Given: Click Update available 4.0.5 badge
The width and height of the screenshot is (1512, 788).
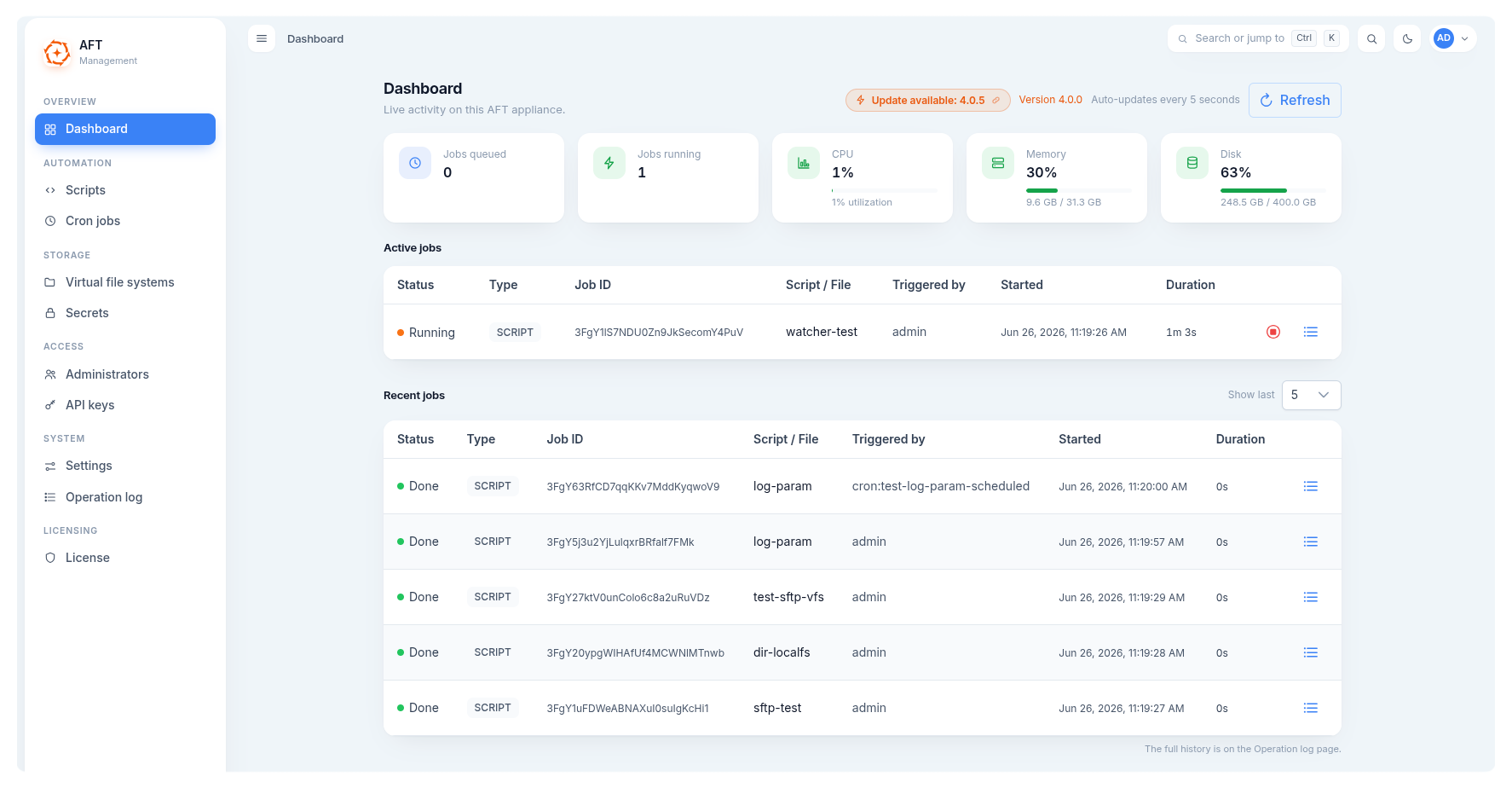Looking at the screenshot, I should click(928, 100).
